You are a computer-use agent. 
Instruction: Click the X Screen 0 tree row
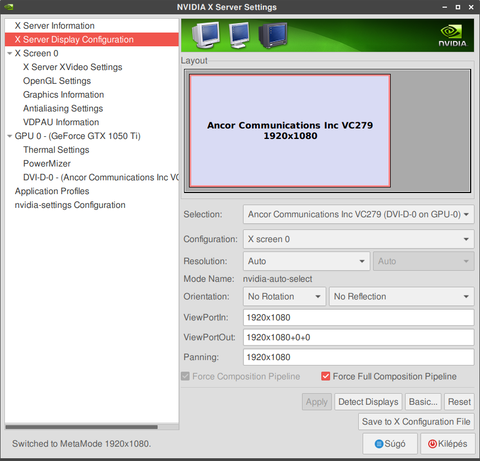coord(92,53)
